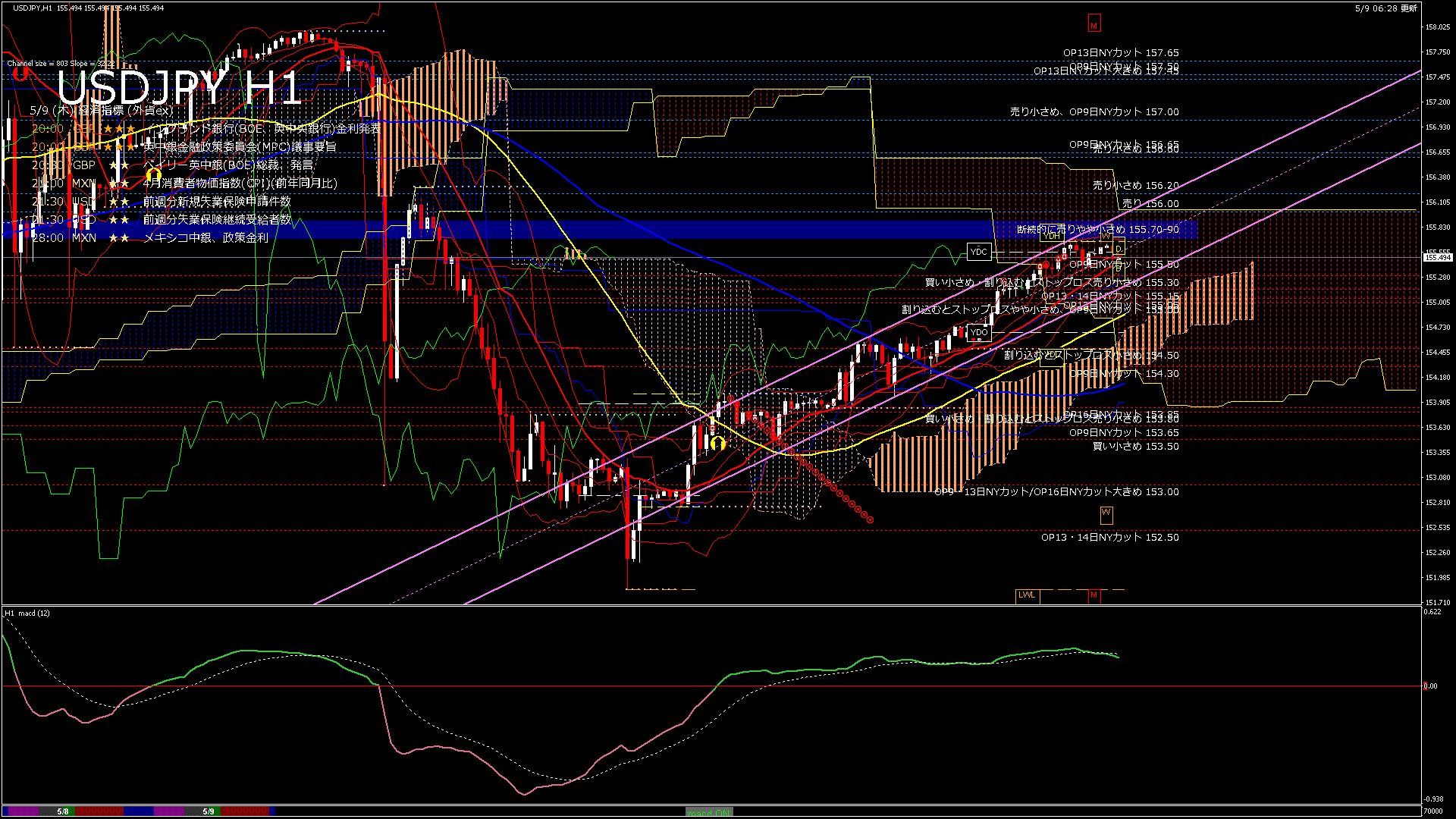The width and height of the screenshot is (1456, 819).
Task: Click the H1 macd (12) indicator label
Action: 27,613
